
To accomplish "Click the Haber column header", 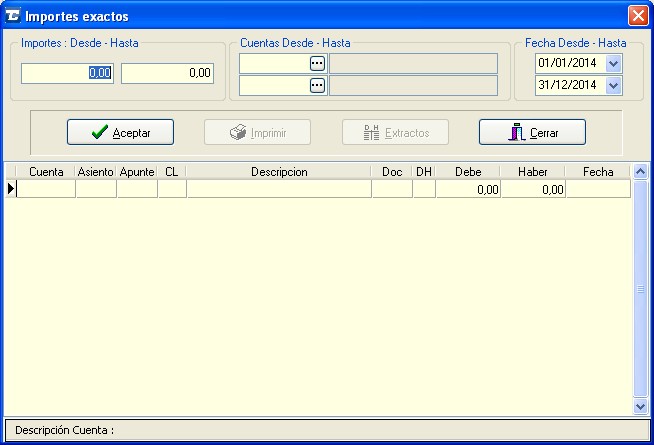I will click(x=533, y=172).
